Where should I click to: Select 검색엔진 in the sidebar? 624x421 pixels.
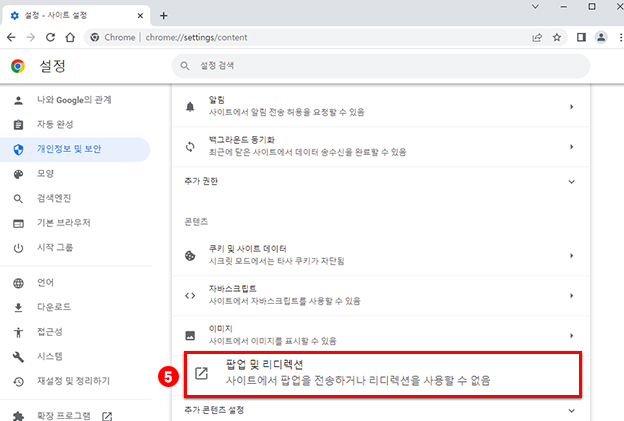coord(54,198)
